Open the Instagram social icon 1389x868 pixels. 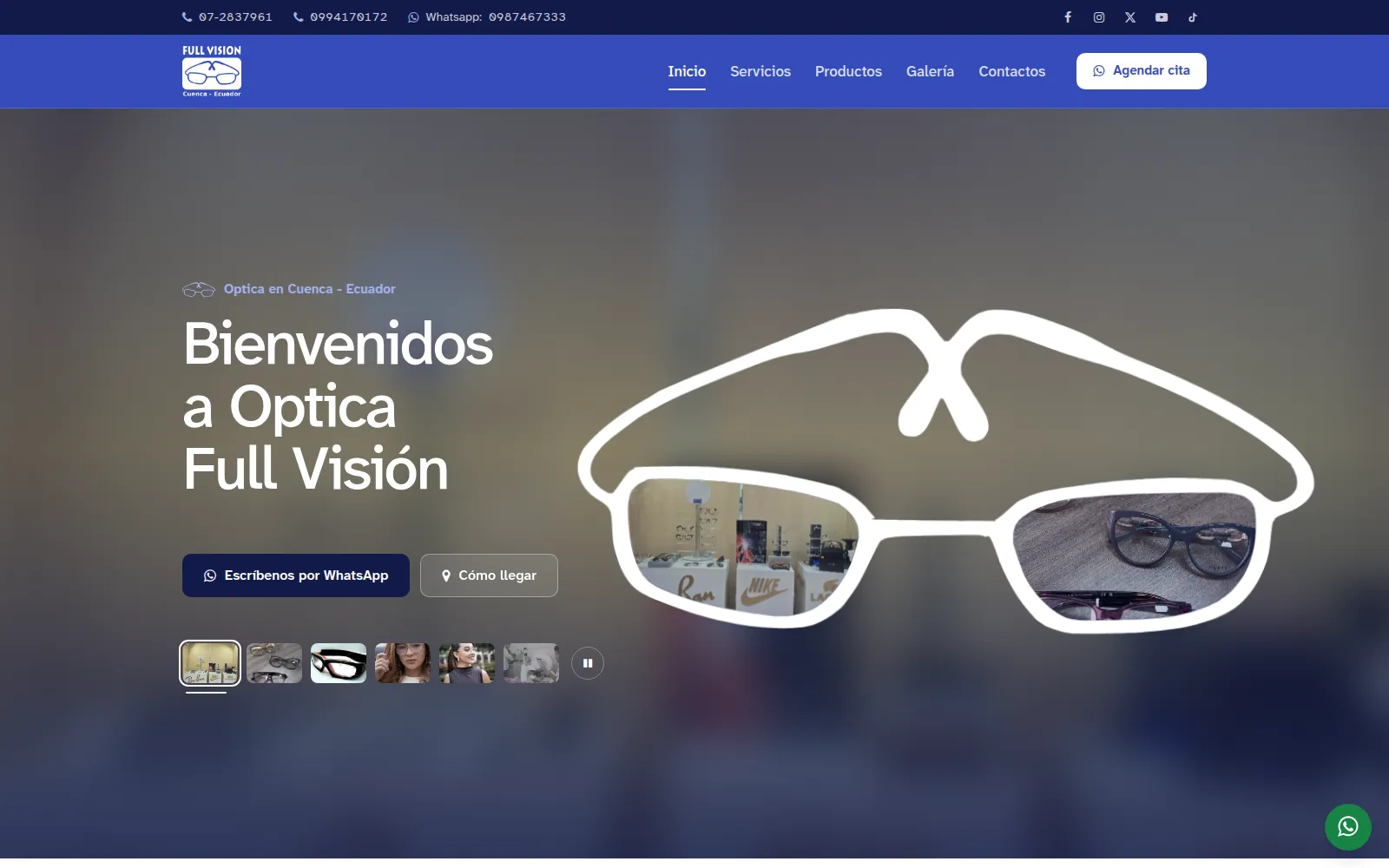click(x=1099, y=17)
